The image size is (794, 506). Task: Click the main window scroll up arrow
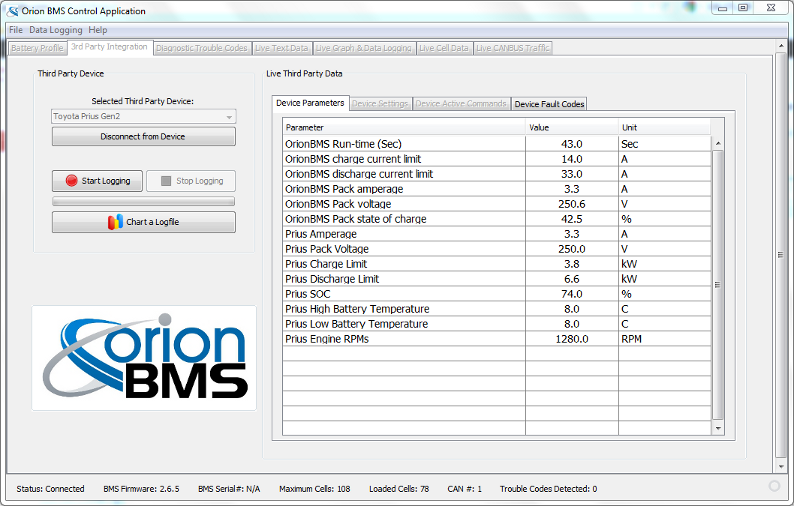780,46
